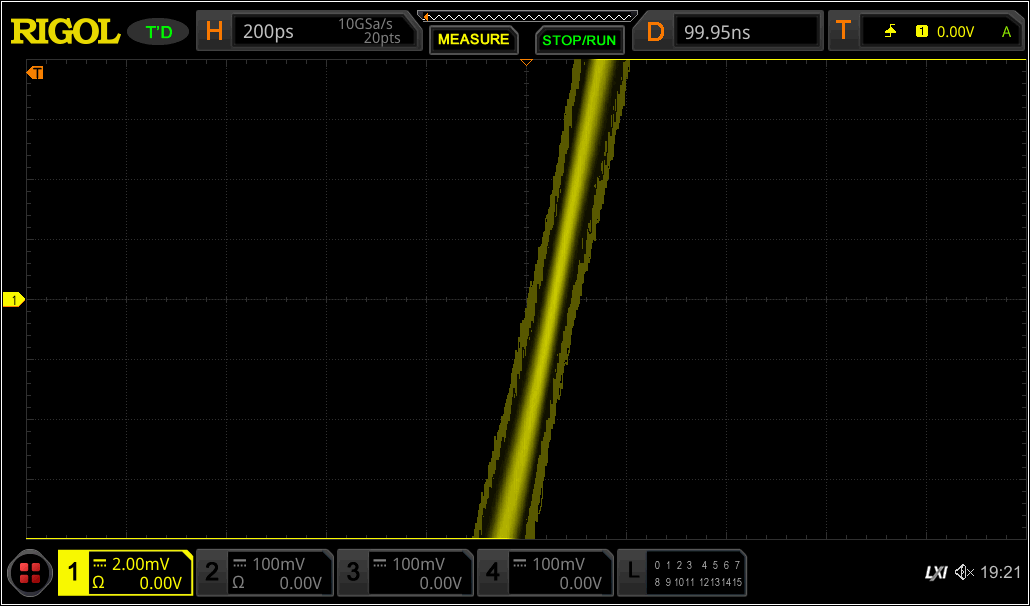Click the trigger mode A indicator
Image resolution: width=1030 pixels, height=606 pixels.
point(1007,30)
